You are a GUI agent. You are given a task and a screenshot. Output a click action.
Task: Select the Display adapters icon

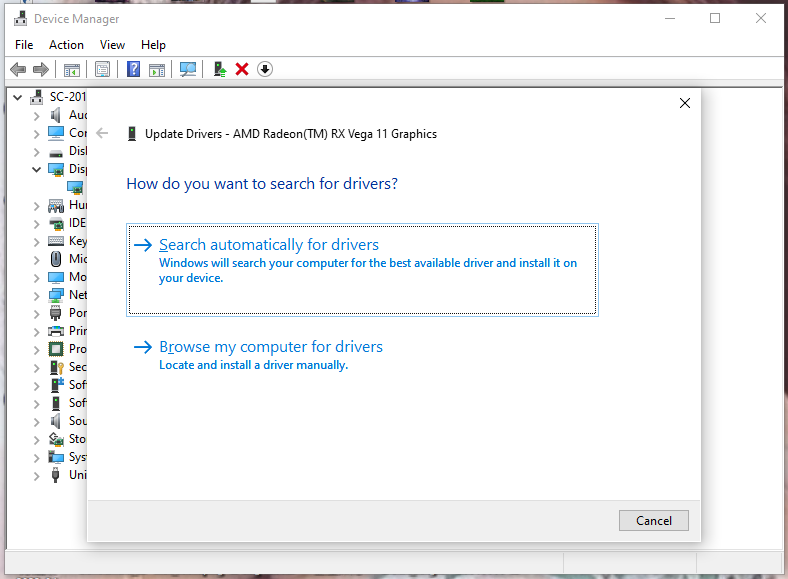pos(56,169)
